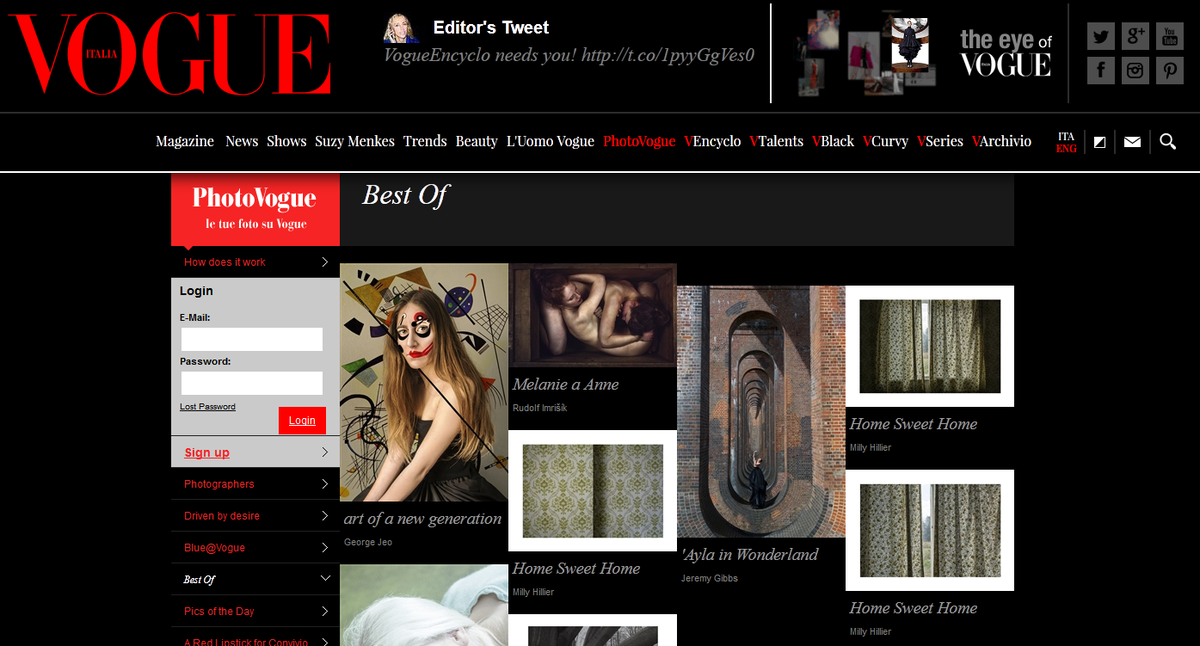The height and width of the screenshot is (646, 1200).
Task: Open VSeries menu item
Action: (940, 142)
